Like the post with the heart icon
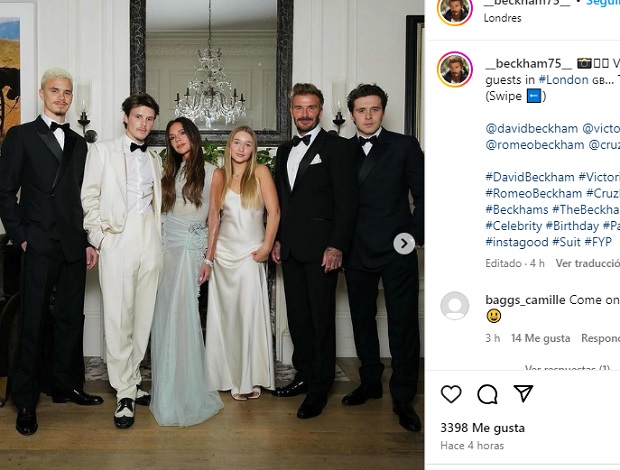This screenshot has height=470, width=620. [x=451, y=394]
